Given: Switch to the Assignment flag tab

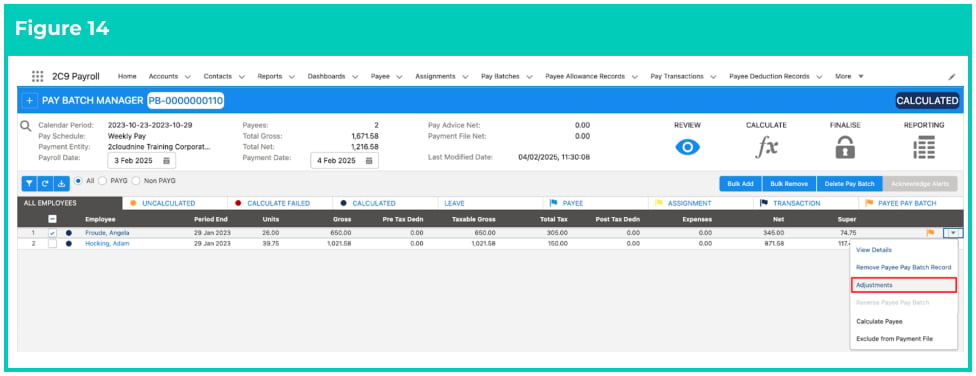Looking at the screenshot, I should (x=700, y=204).
